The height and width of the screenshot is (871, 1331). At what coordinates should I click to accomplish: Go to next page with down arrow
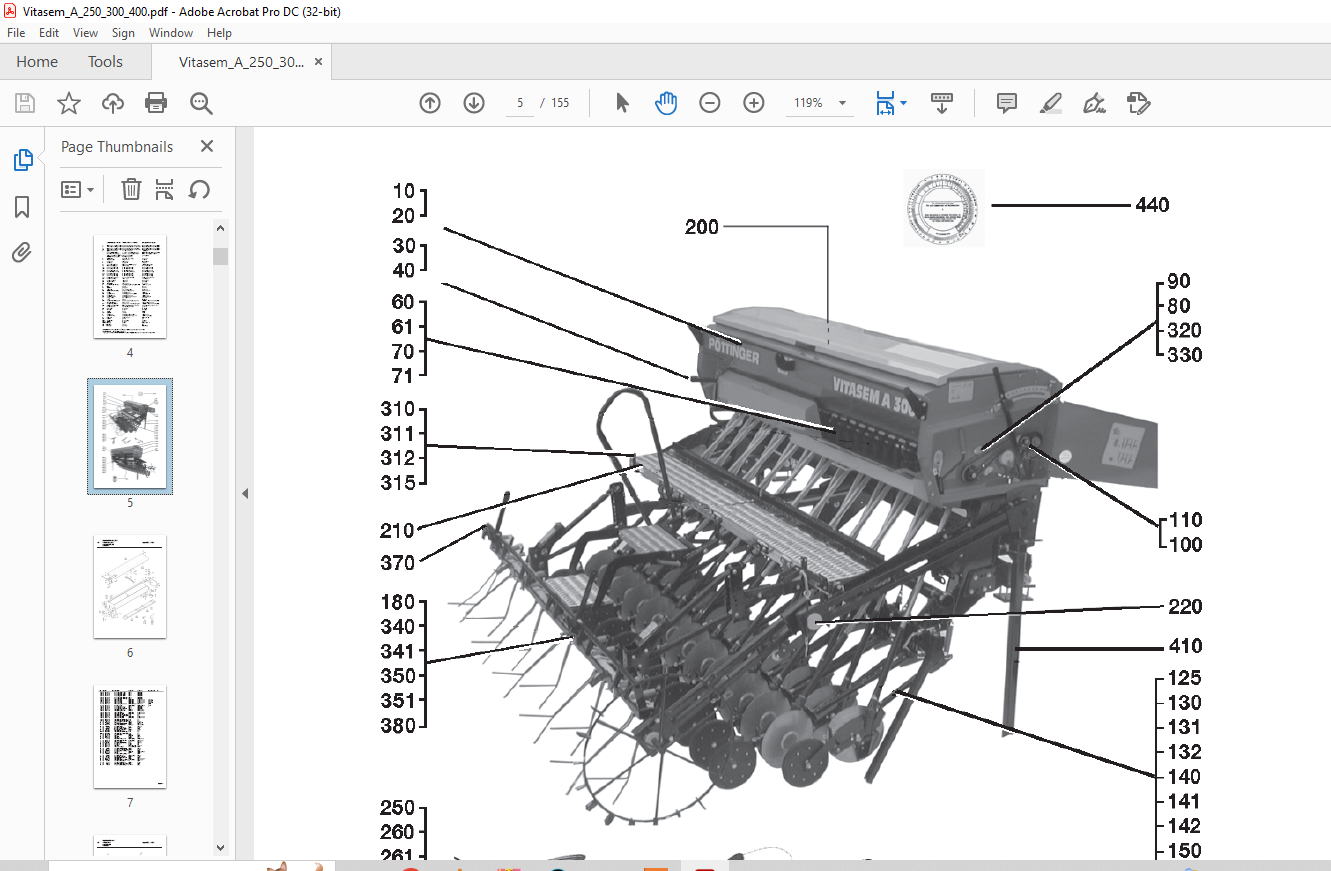pyautogui.click(x=474, y=103)
